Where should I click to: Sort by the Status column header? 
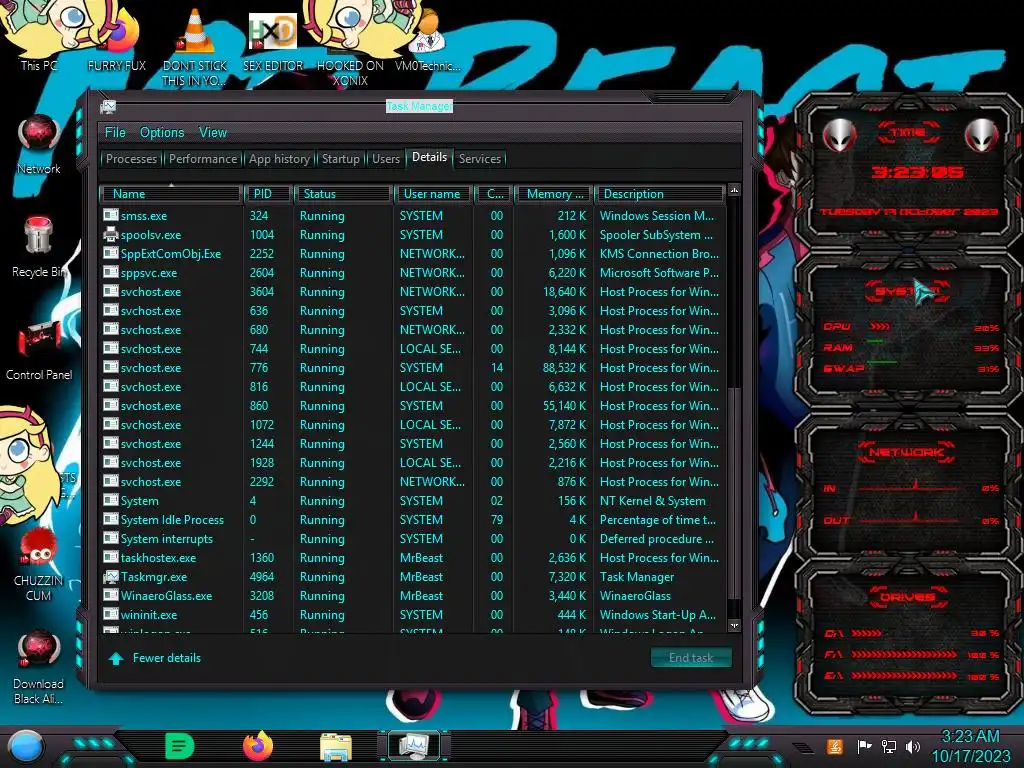coord(344,194)
